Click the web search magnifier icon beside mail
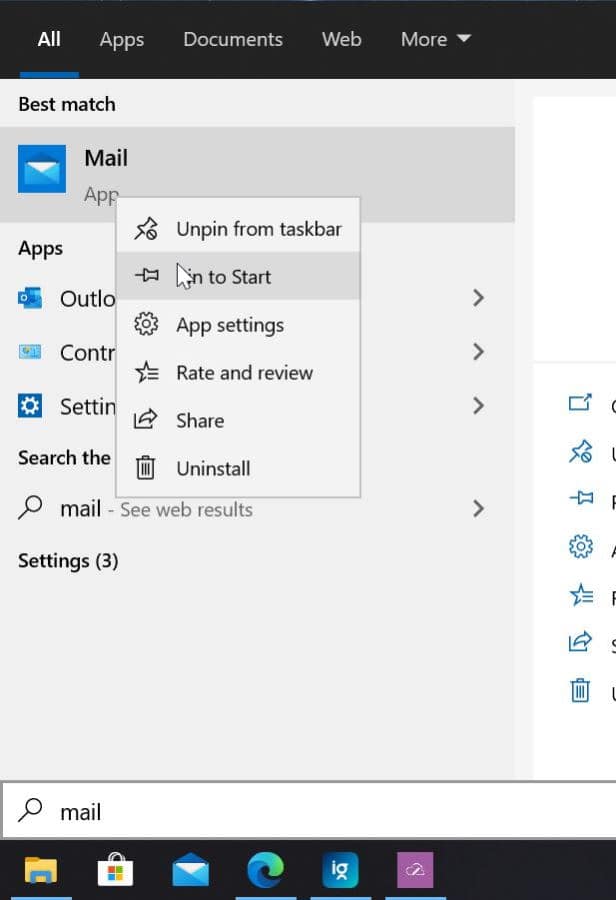616x900 pixels. coord(30,508)
